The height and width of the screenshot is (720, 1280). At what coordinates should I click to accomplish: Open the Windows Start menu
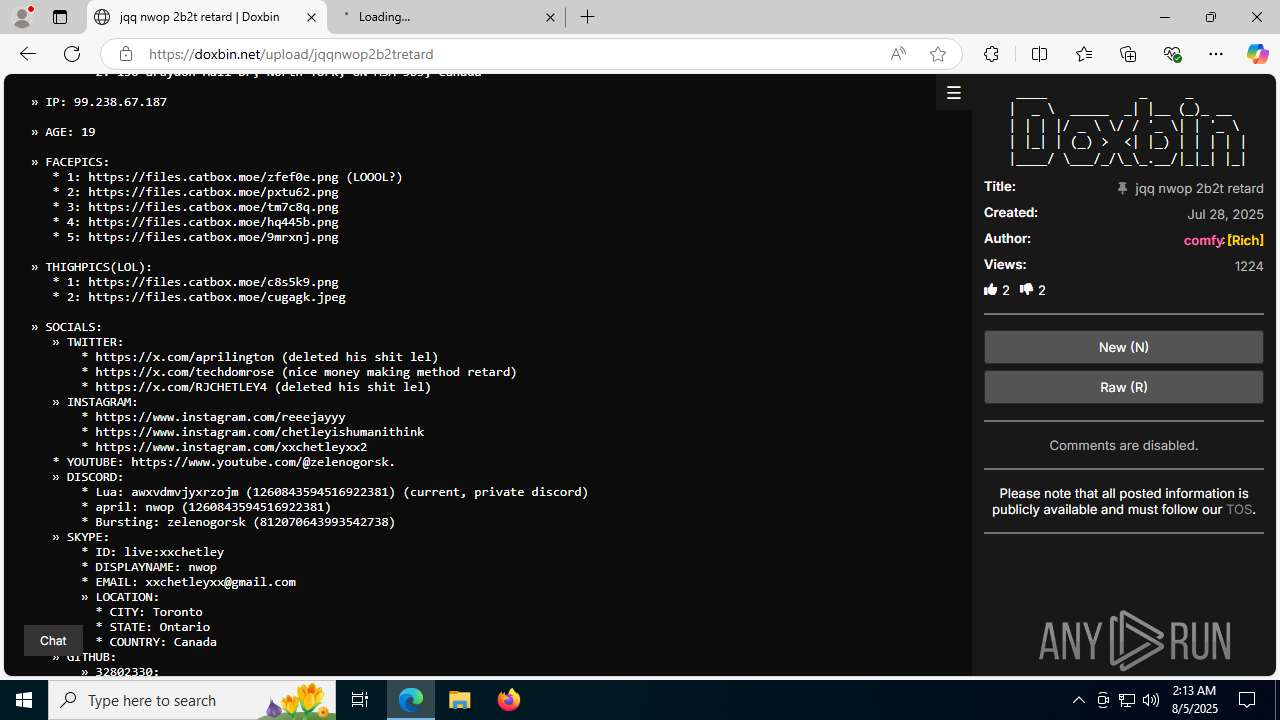[24, 700]
